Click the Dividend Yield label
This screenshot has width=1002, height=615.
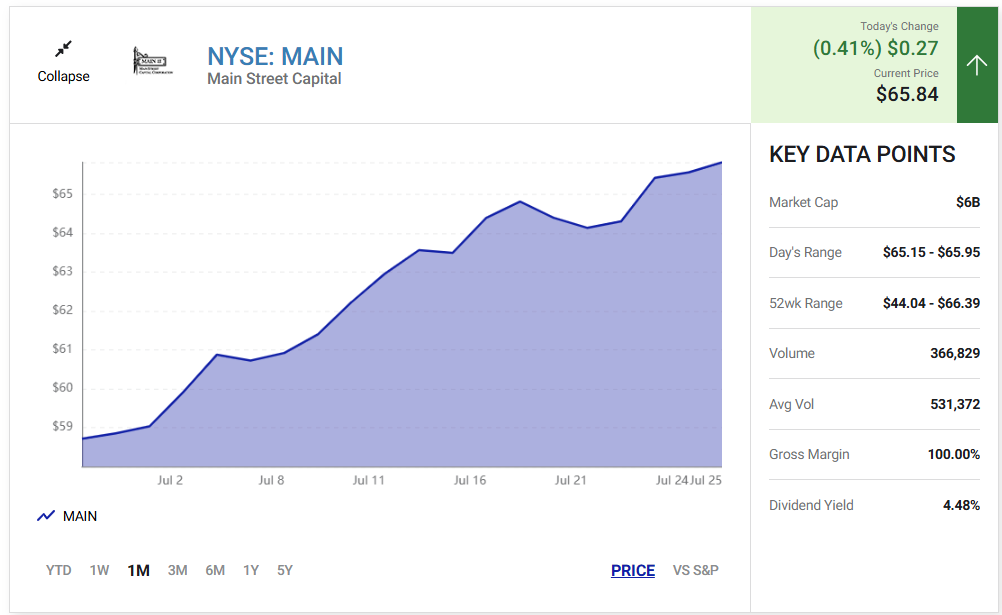(x=811, y=505)
